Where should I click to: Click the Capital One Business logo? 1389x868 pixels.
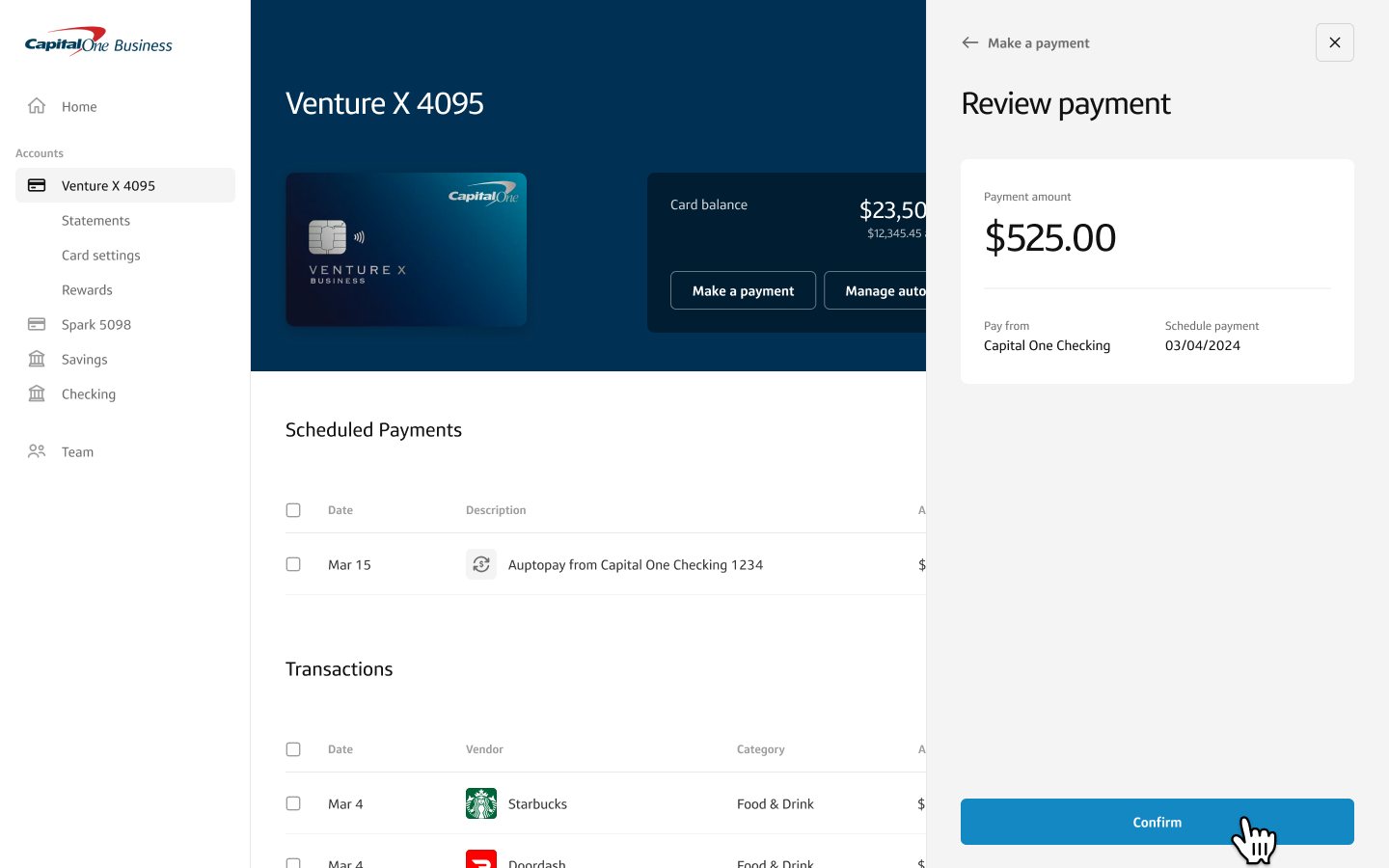(x=98, y=41)
